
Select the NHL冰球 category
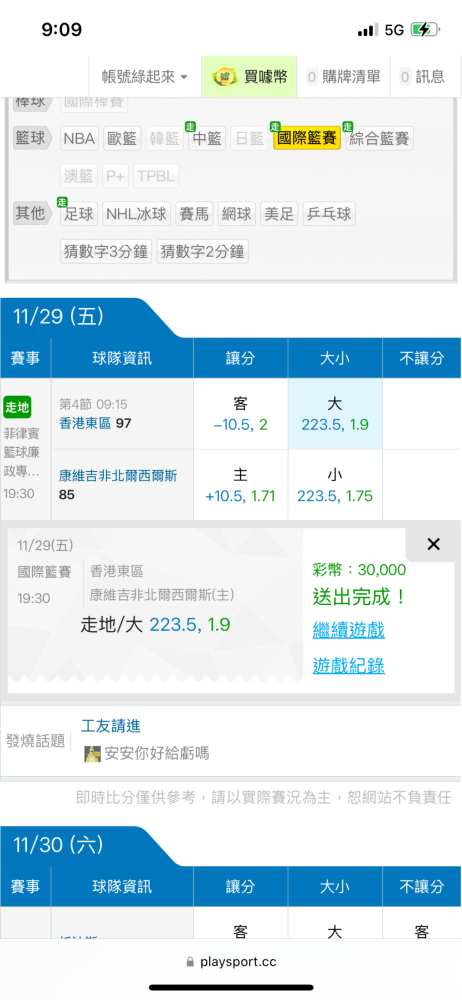click(x=137, y=214)
